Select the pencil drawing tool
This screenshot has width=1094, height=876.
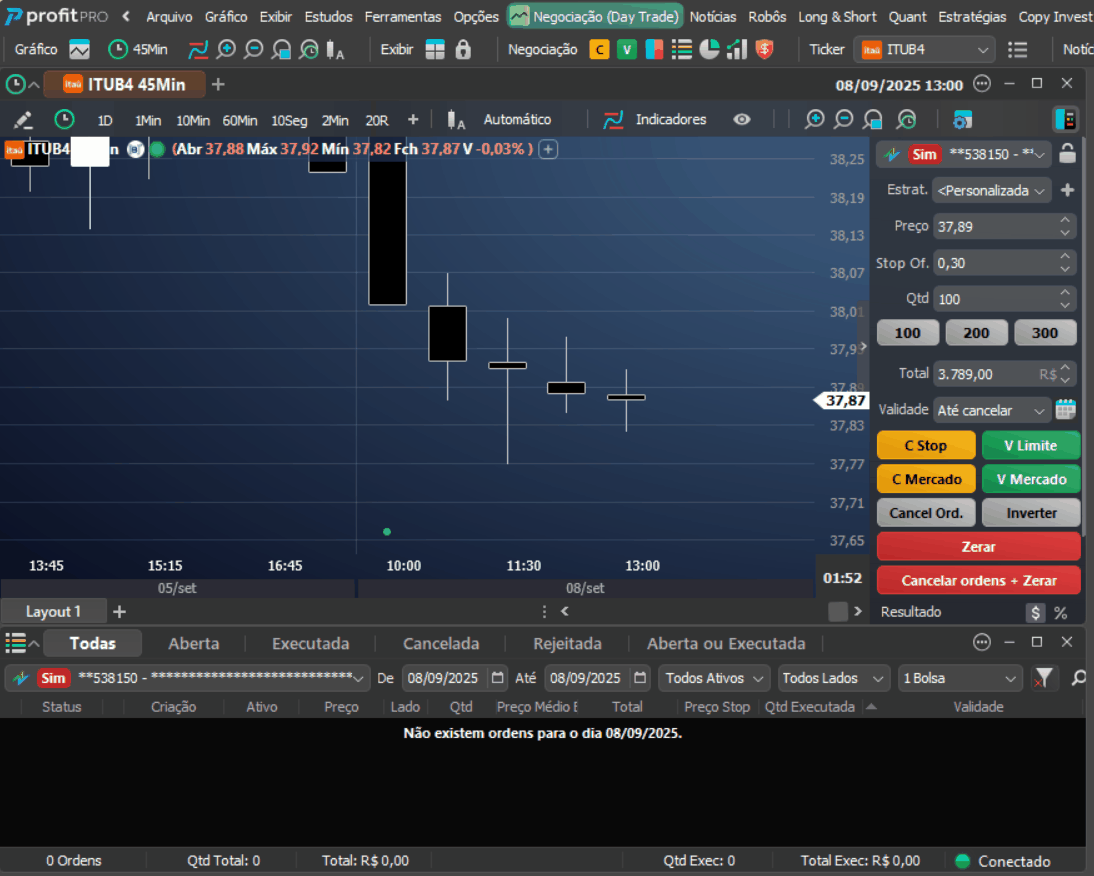tap(23, 120)
